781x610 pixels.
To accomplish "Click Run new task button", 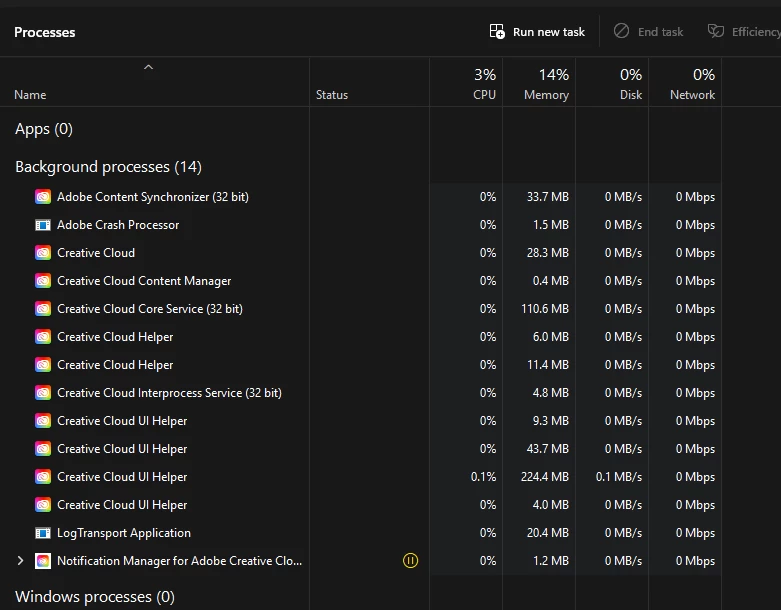I will click(537, 32).
